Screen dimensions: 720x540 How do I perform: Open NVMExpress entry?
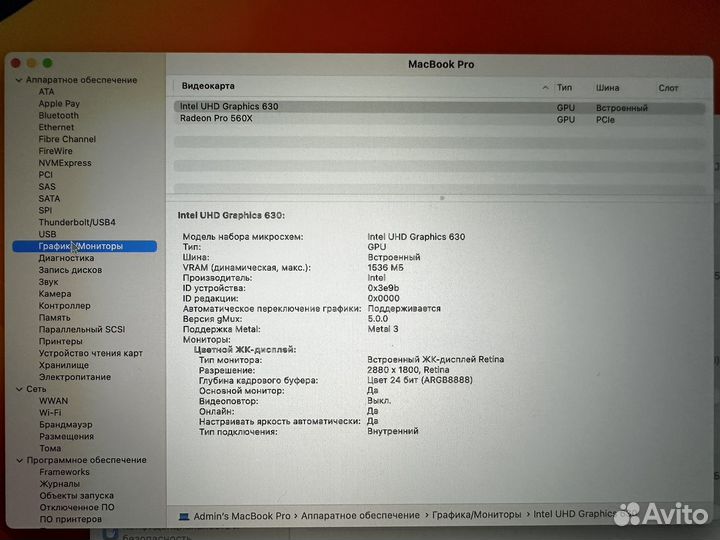pyautogui.click(x=65, y=163)
